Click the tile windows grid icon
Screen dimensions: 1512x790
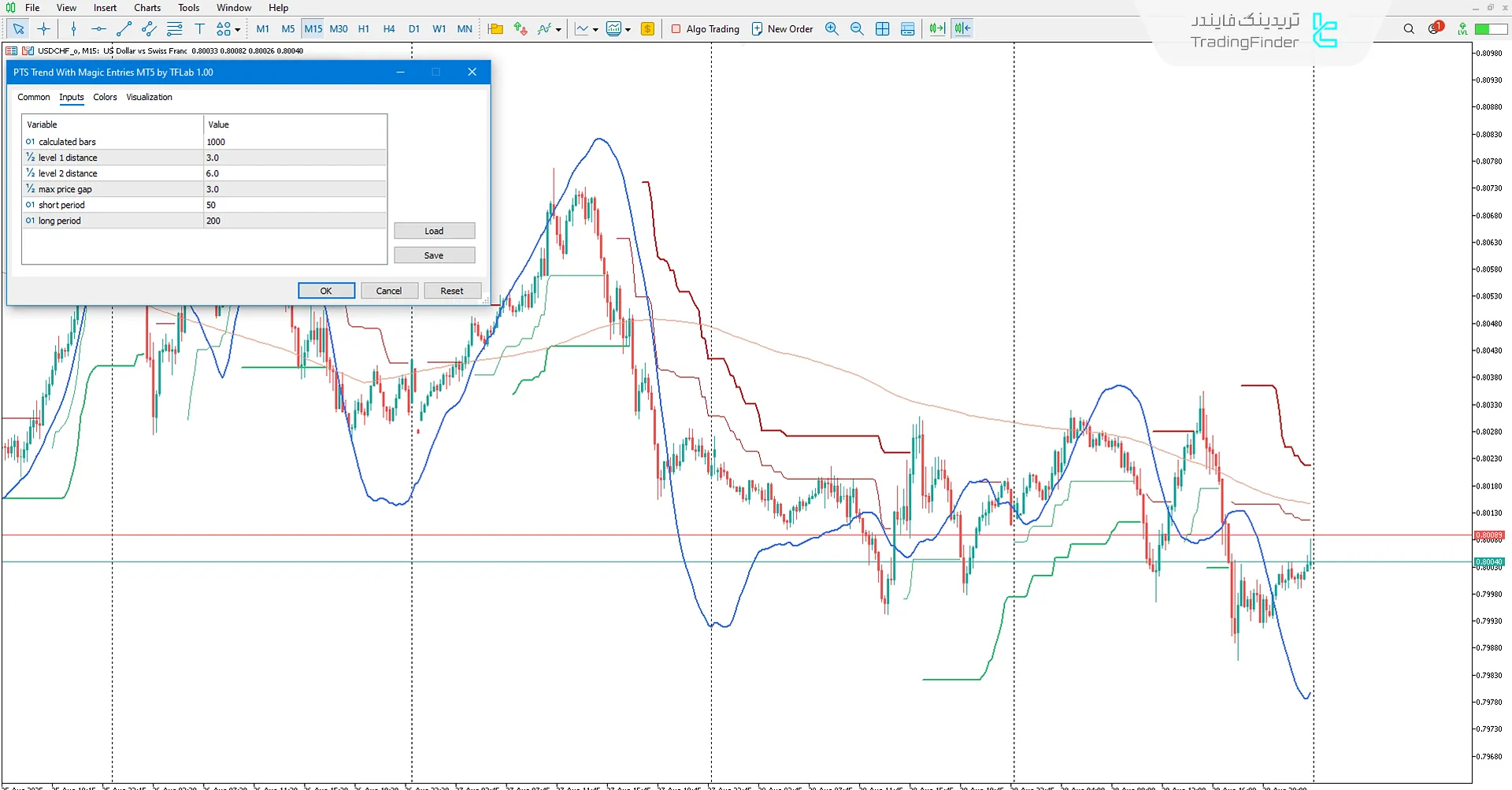point(882,29)
